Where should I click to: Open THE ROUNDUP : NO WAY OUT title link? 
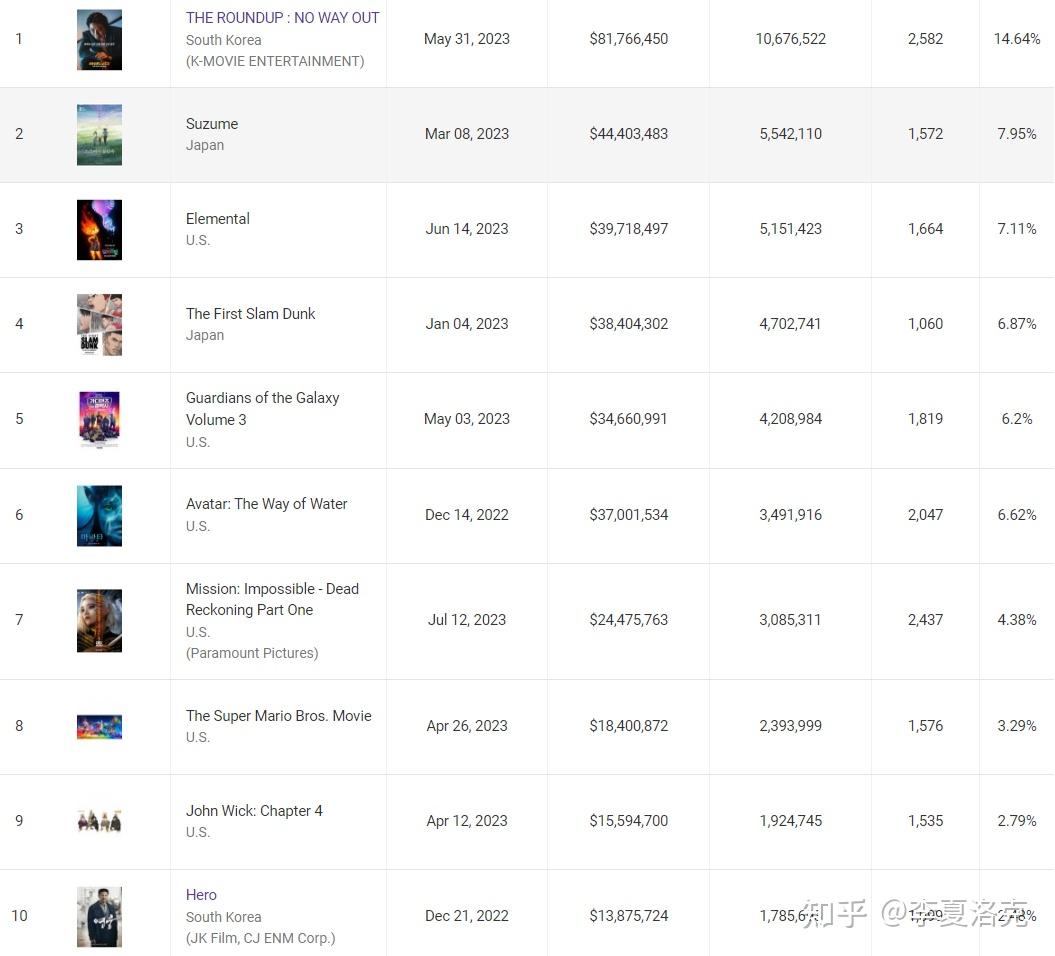pyautogui.click(x=283, y=18)
